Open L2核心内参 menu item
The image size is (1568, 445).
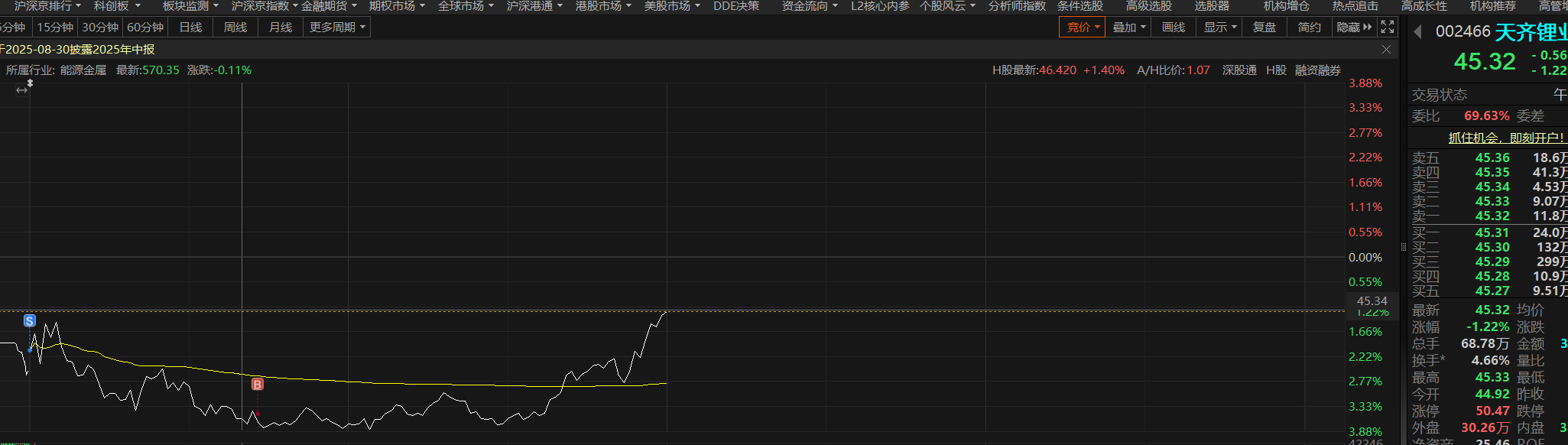click(880, 6)
